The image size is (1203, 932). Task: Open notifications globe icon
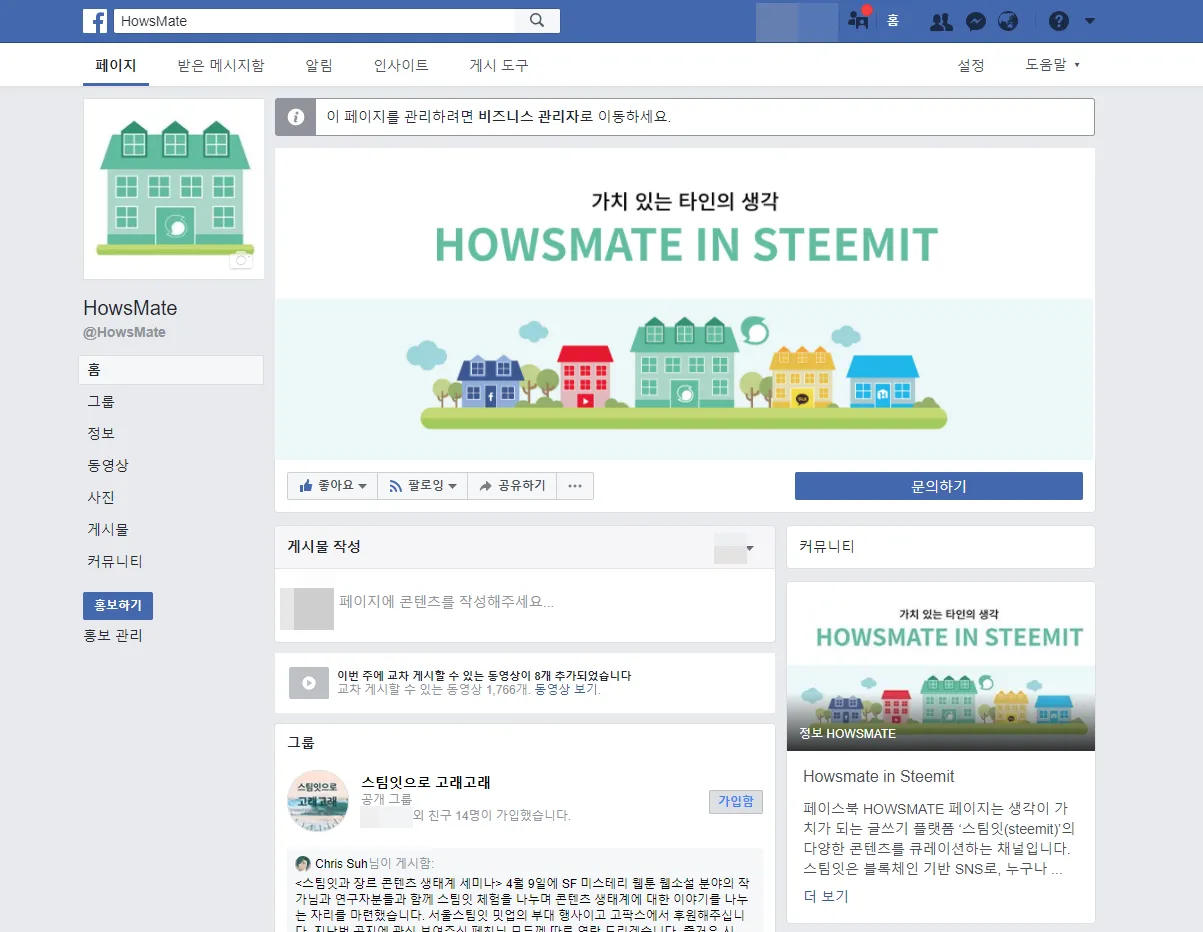[1008, 21]
